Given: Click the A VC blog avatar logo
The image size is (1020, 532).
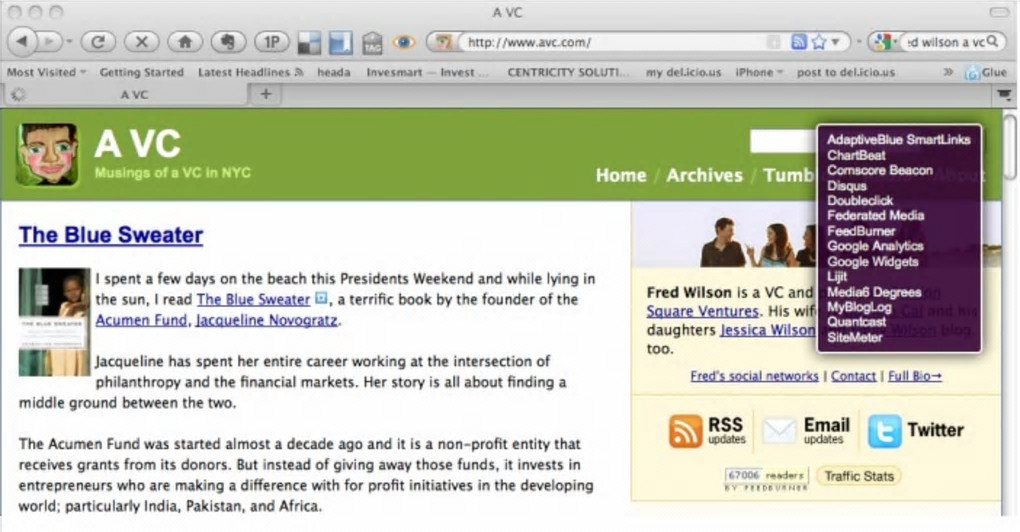Looking at the screenshot, I should click(47, 155).
